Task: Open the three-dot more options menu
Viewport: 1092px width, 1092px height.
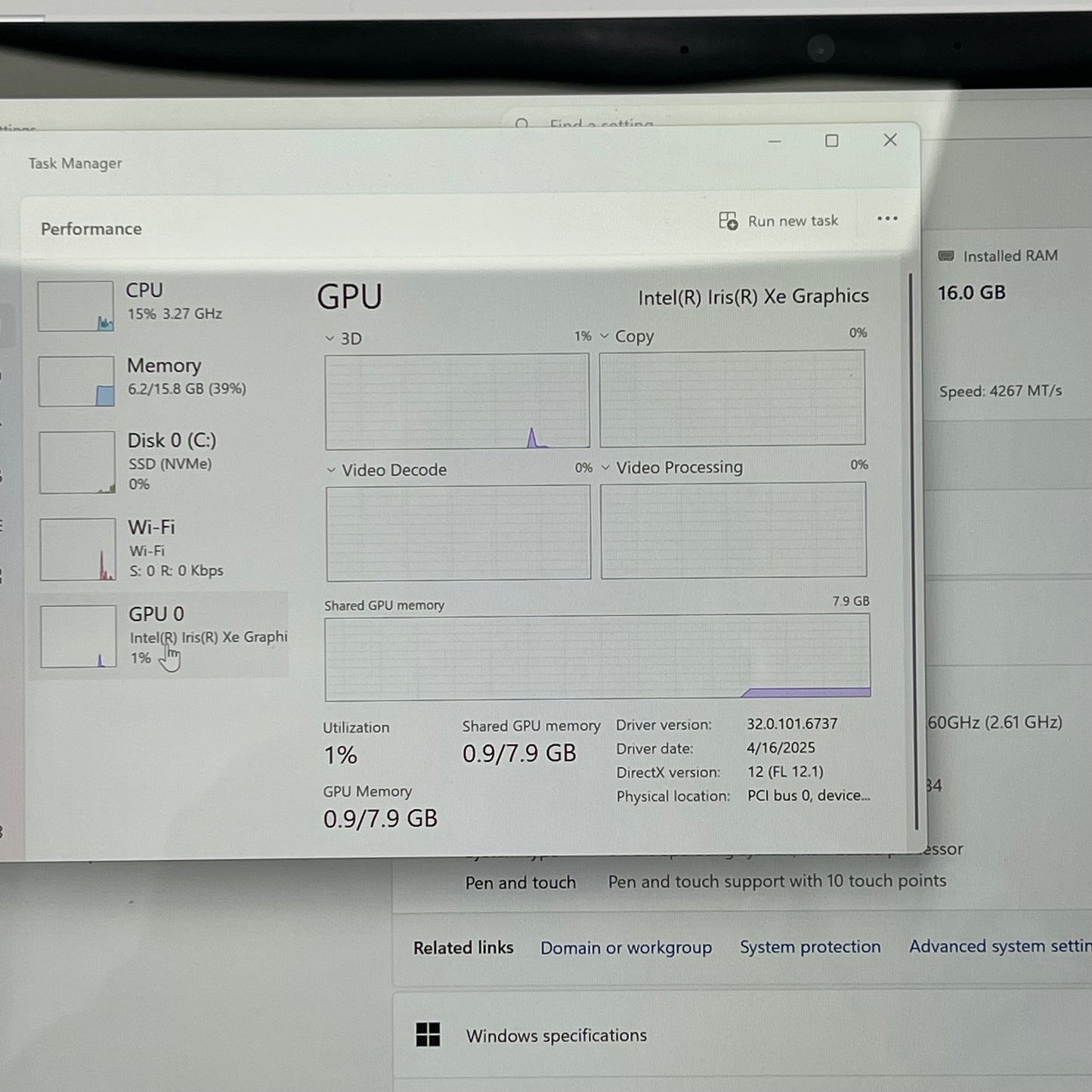Action: pyautogui.click(x=887, y=219)
